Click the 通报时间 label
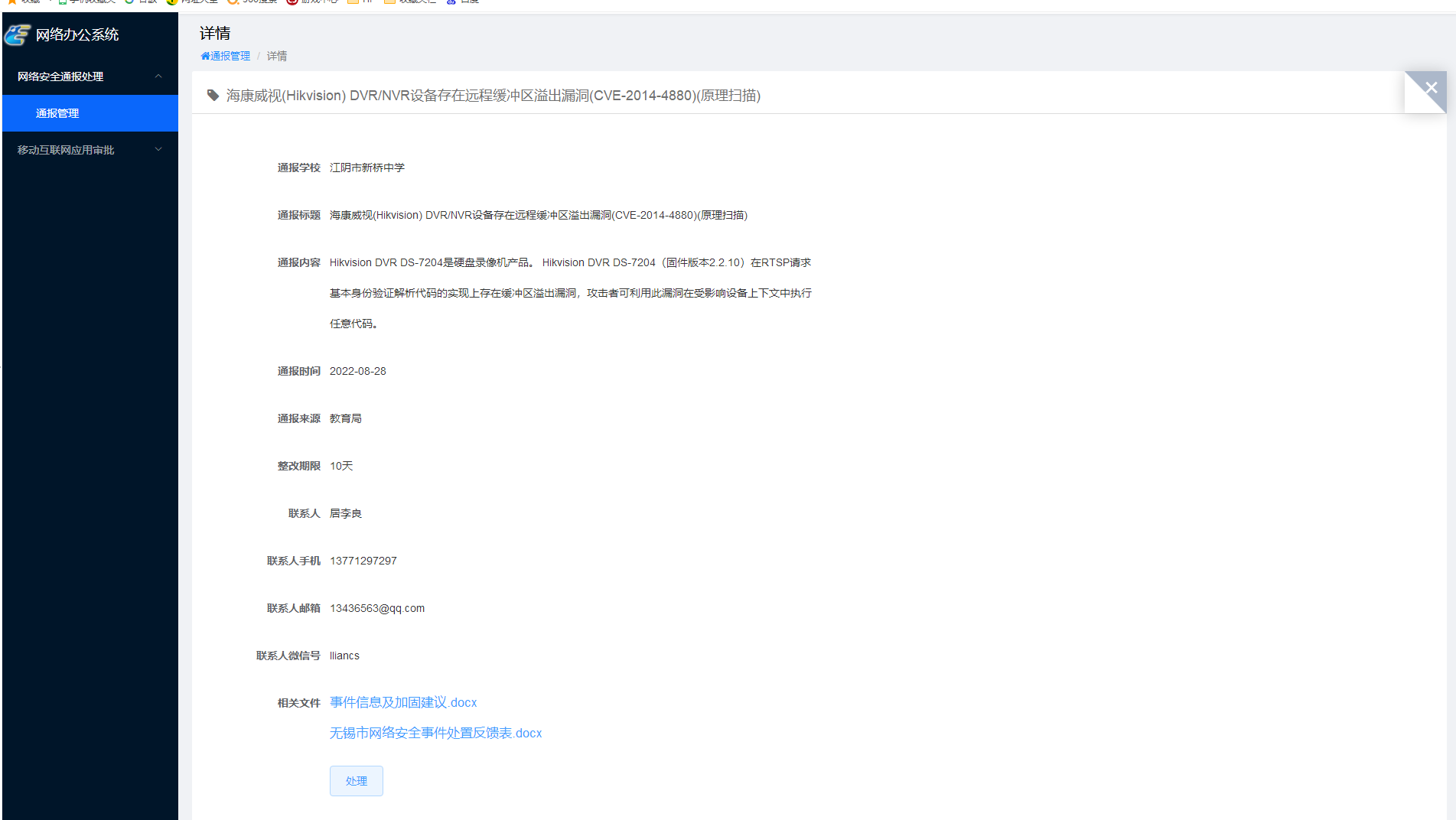This screenshot has width=1456, height=820. [299, 371]
